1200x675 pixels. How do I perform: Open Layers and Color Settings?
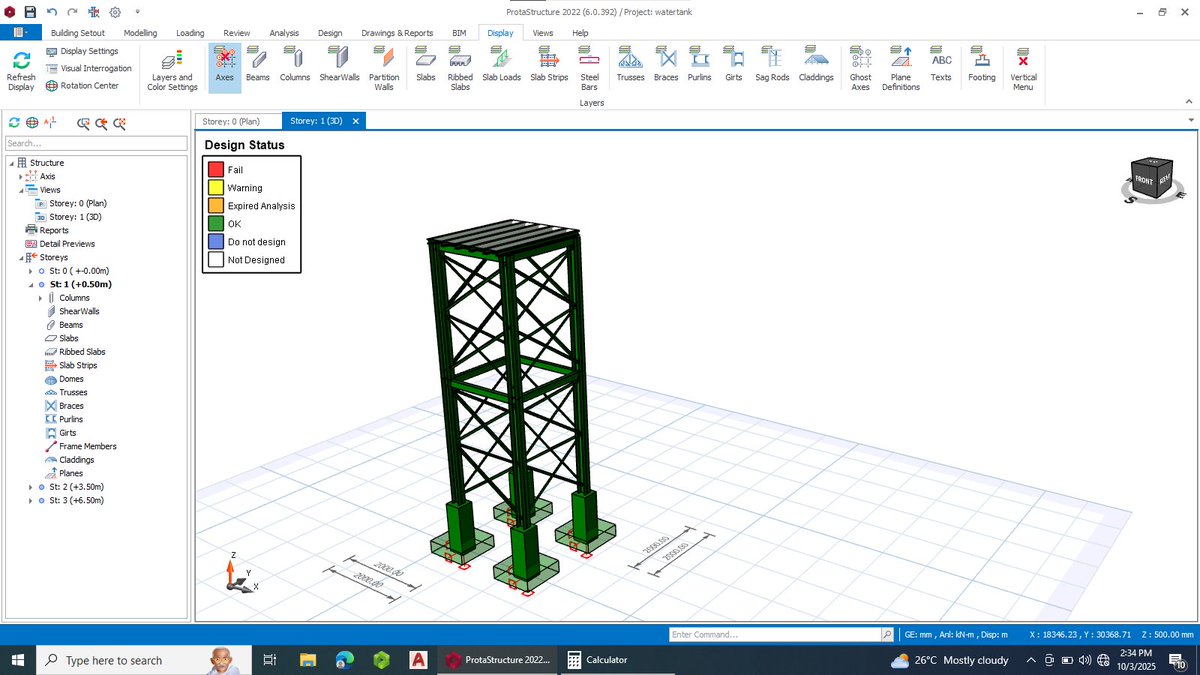pyautogui.click(x=172, y=69)
